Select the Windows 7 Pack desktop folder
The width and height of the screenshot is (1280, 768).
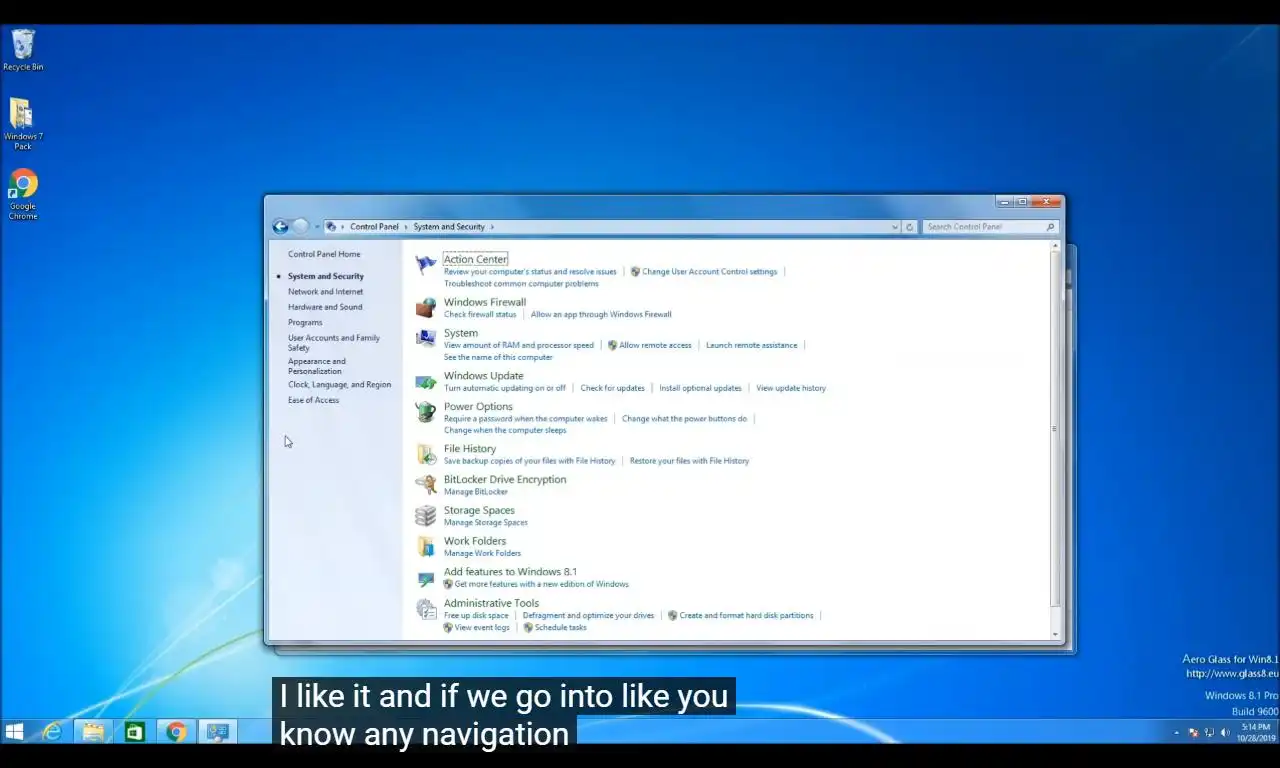point(22,124)
